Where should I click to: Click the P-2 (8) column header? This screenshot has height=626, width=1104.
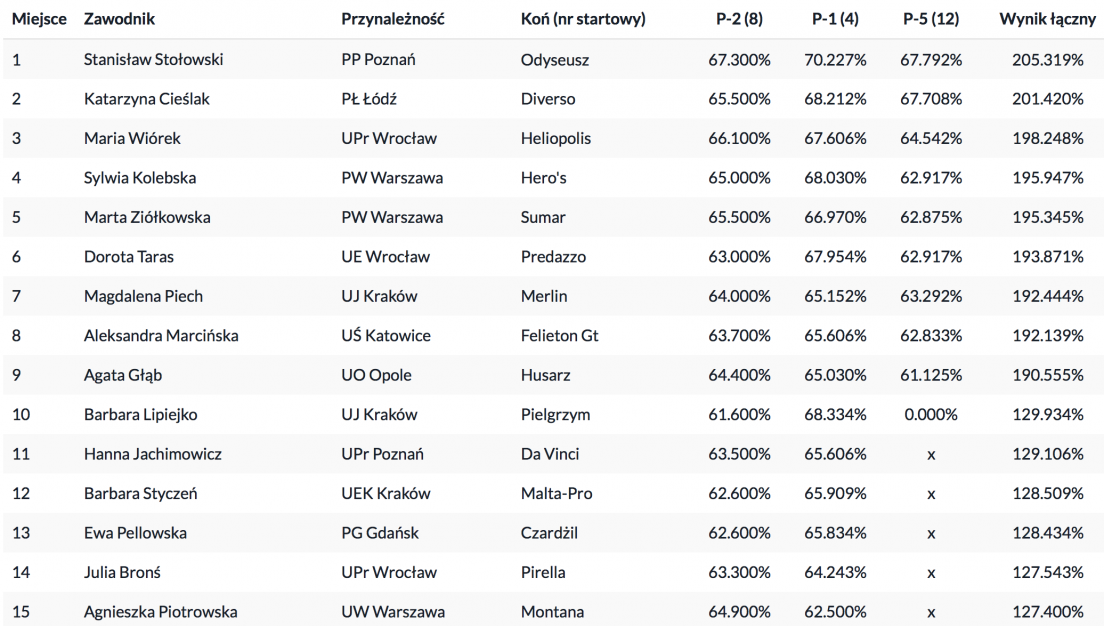[738, 19]
